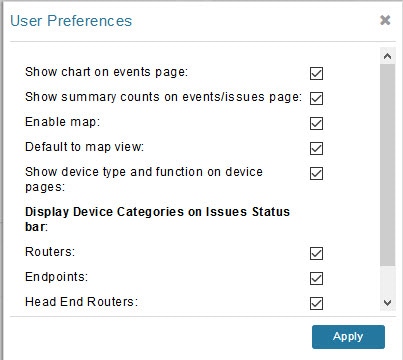
Task: Toggle Show summary counts on events/issues page
Action: pyautogui.click(x=316, y=98)
